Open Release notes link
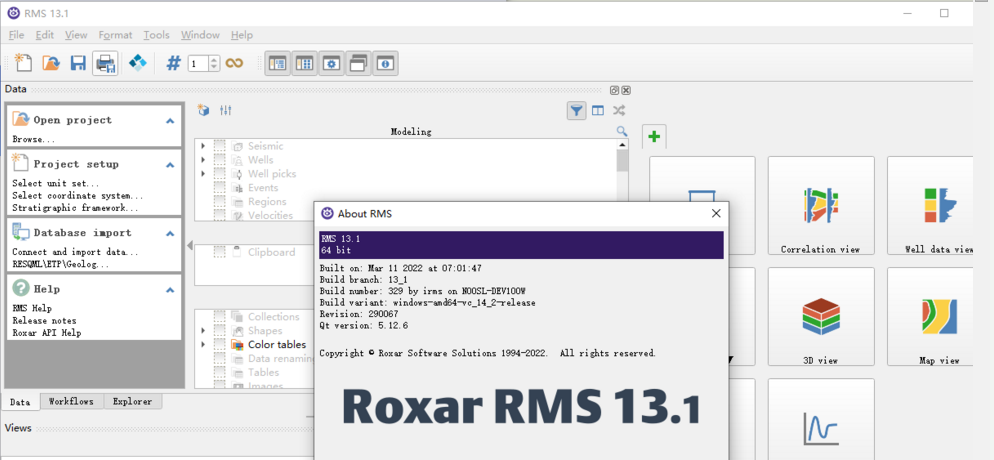Viewport: 994px width, 460px height. 44,321
